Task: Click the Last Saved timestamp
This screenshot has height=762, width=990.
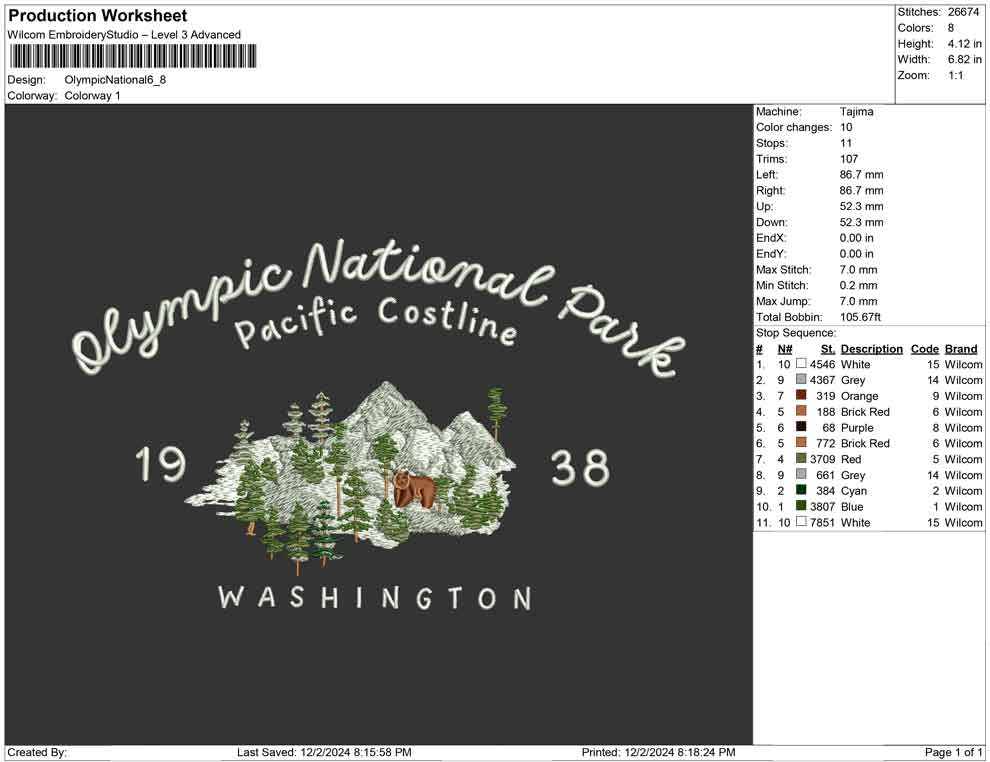Action: (324, 752)
